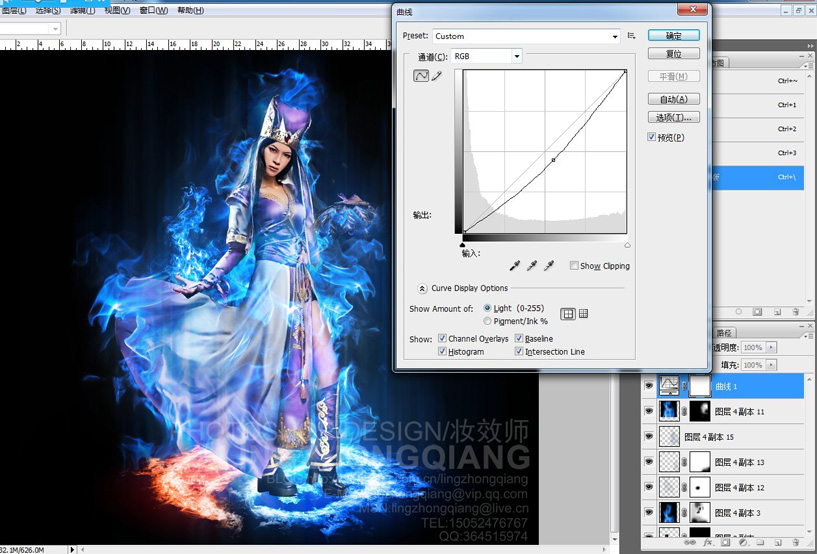The width and height of the screenshot is (817, 554).
Task: Add layer mask from Layers panel bottom
Action: click(x=725, y=543)
